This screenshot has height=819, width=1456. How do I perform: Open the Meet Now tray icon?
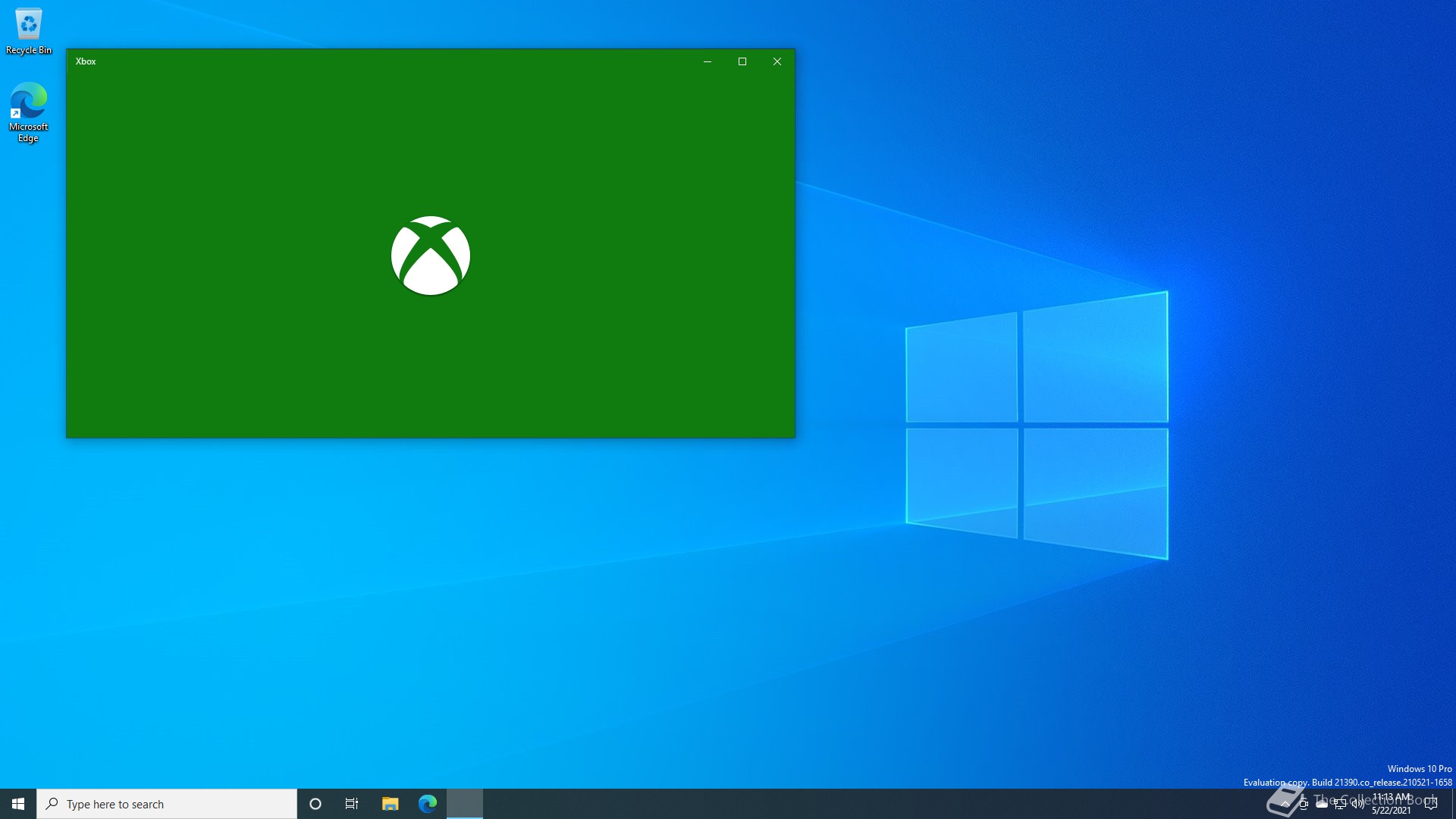coord(1304,804)
